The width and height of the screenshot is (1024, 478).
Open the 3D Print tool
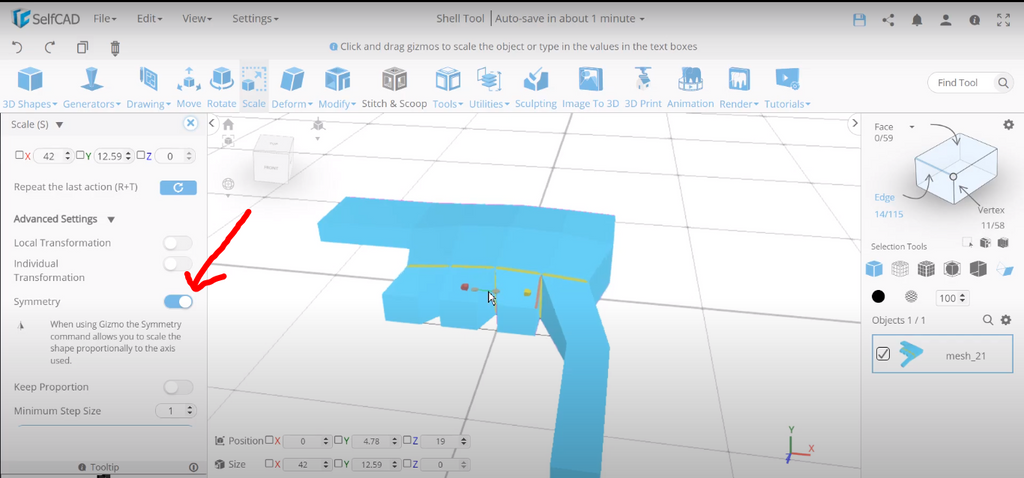coord(643,88)
